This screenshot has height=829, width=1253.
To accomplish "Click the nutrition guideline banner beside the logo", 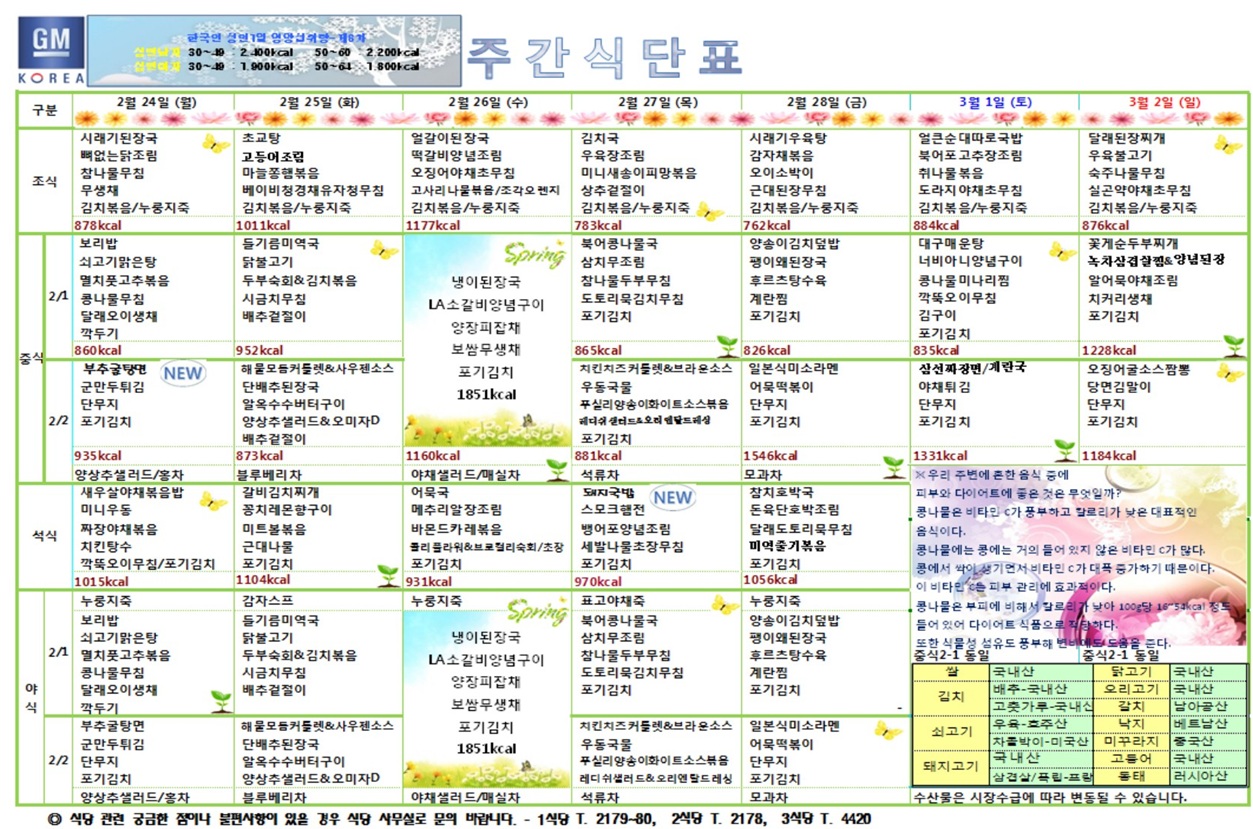I will 273,49.
